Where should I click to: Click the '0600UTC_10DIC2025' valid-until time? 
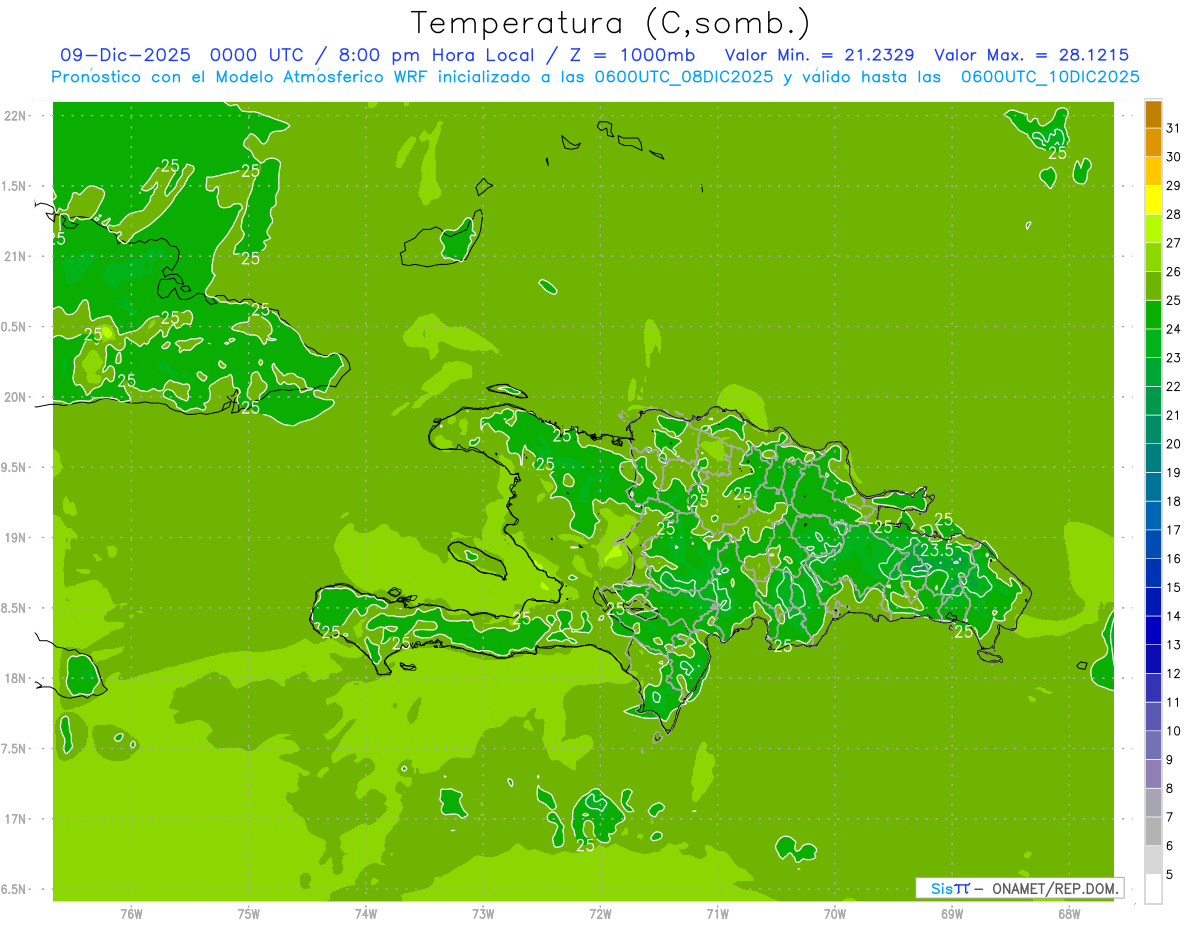(x=1050, y=77)
